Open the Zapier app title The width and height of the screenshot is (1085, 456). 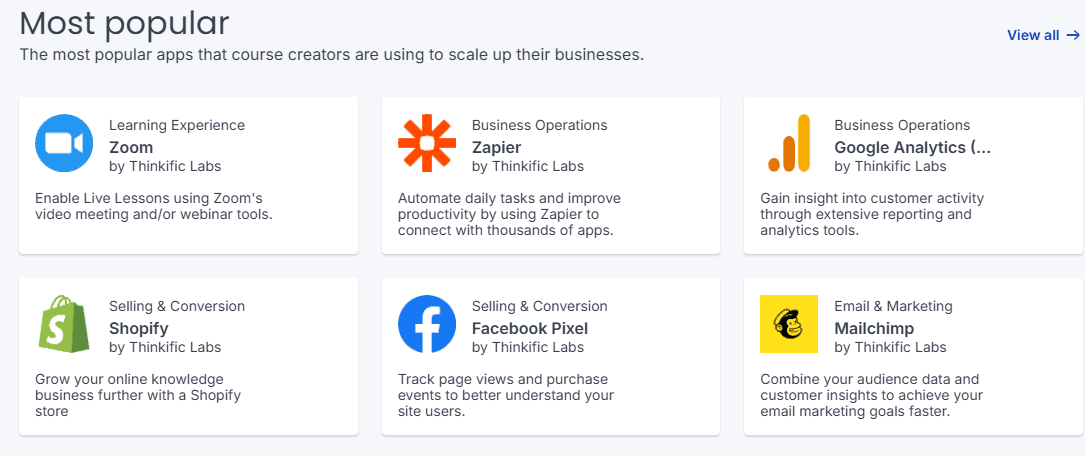[496, 147]
